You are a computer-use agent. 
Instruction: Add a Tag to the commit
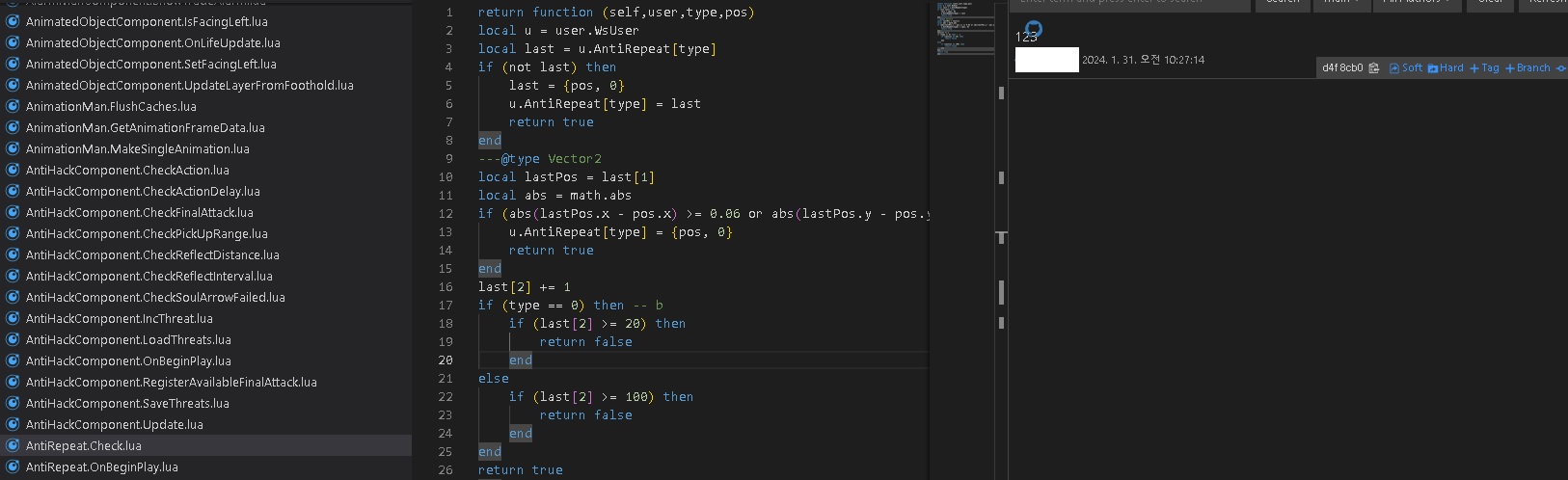point(1484,68)
